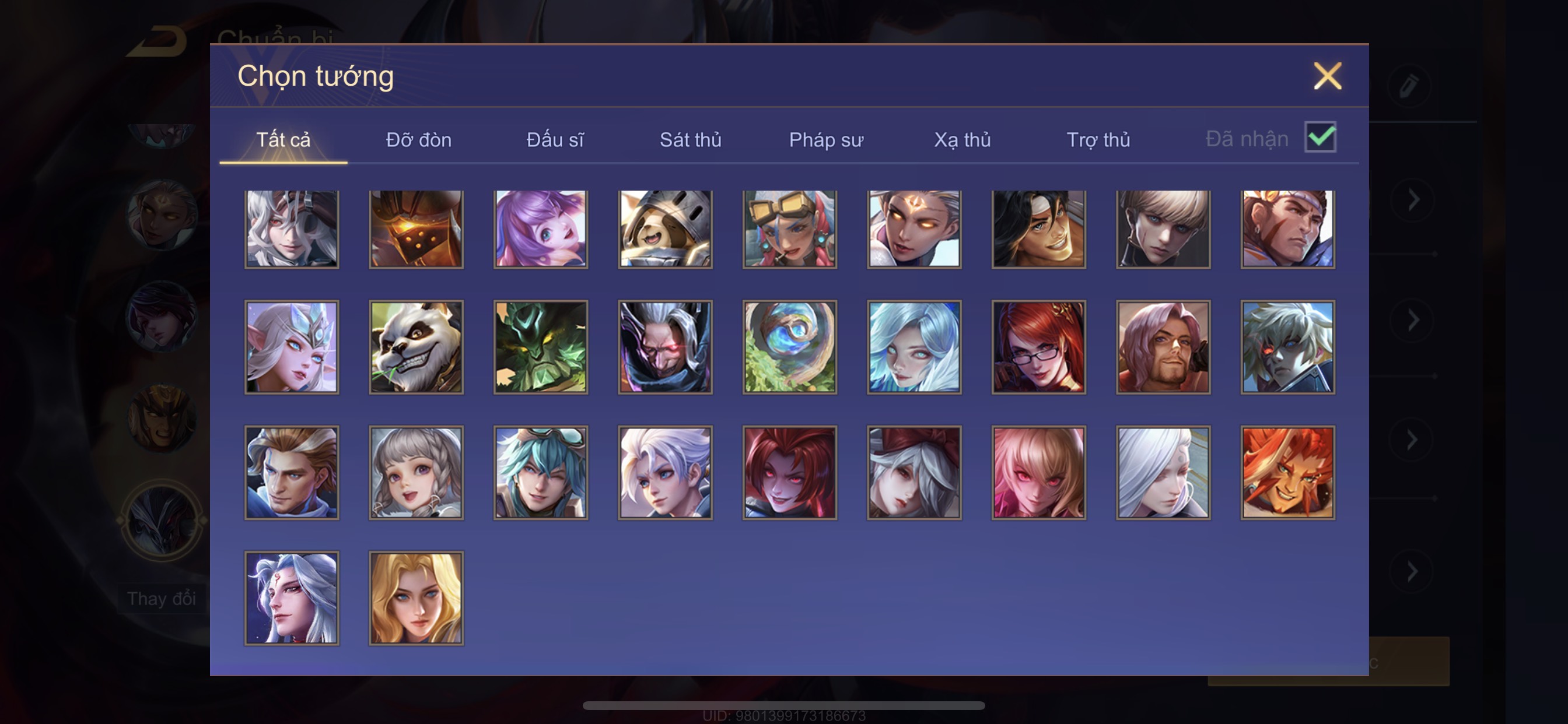Select the elf hero with crystal crown
This screenshot has width=1568, height=724.
(x=292, y=347)
